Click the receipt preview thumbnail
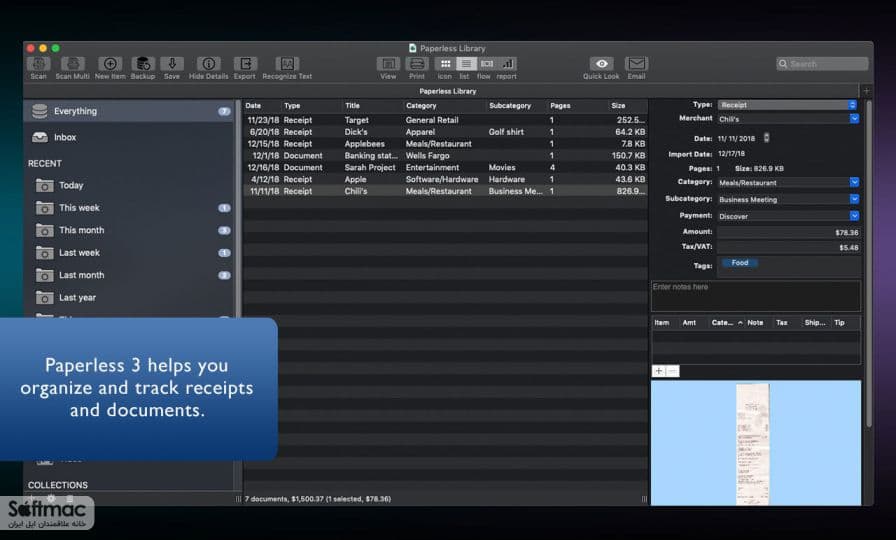The width and height of the screenshot is (896, 540). 753,444
